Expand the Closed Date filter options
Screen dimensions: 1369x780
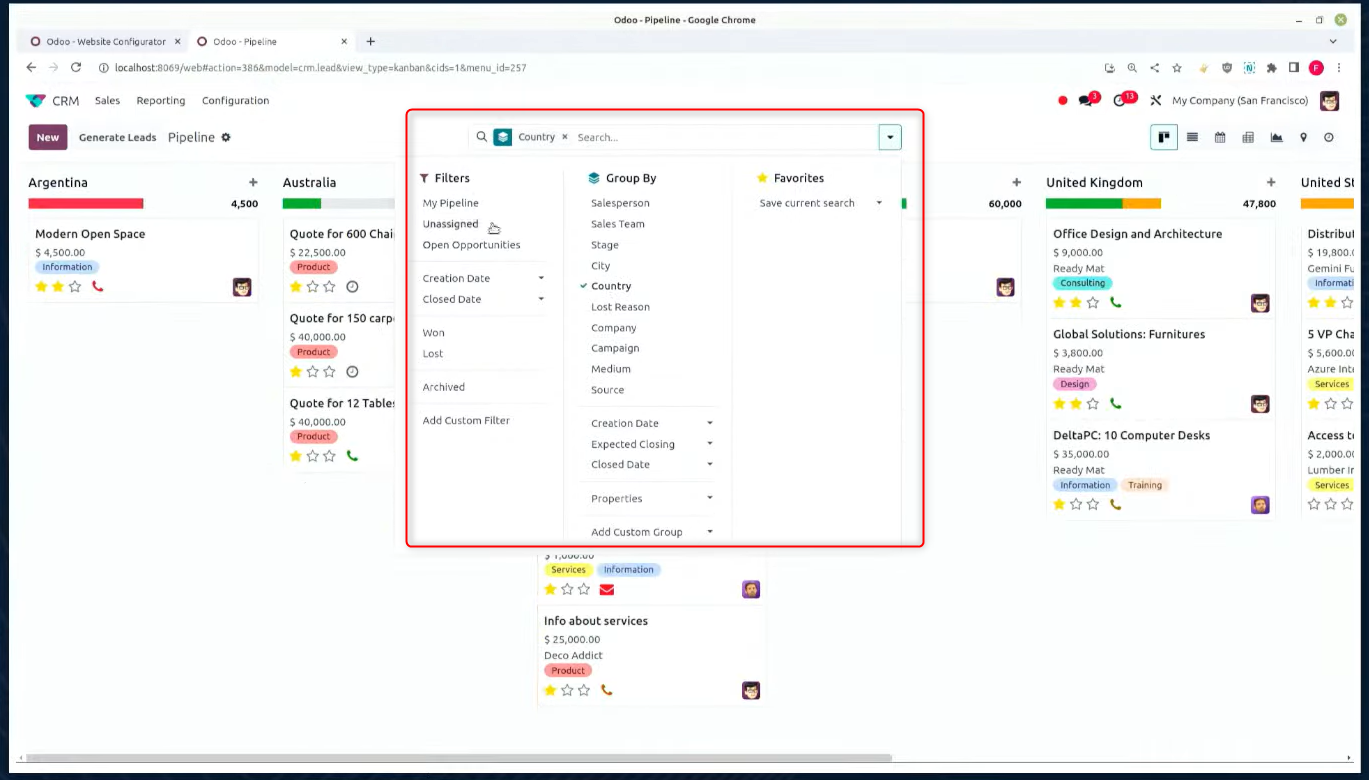(483, 299)
